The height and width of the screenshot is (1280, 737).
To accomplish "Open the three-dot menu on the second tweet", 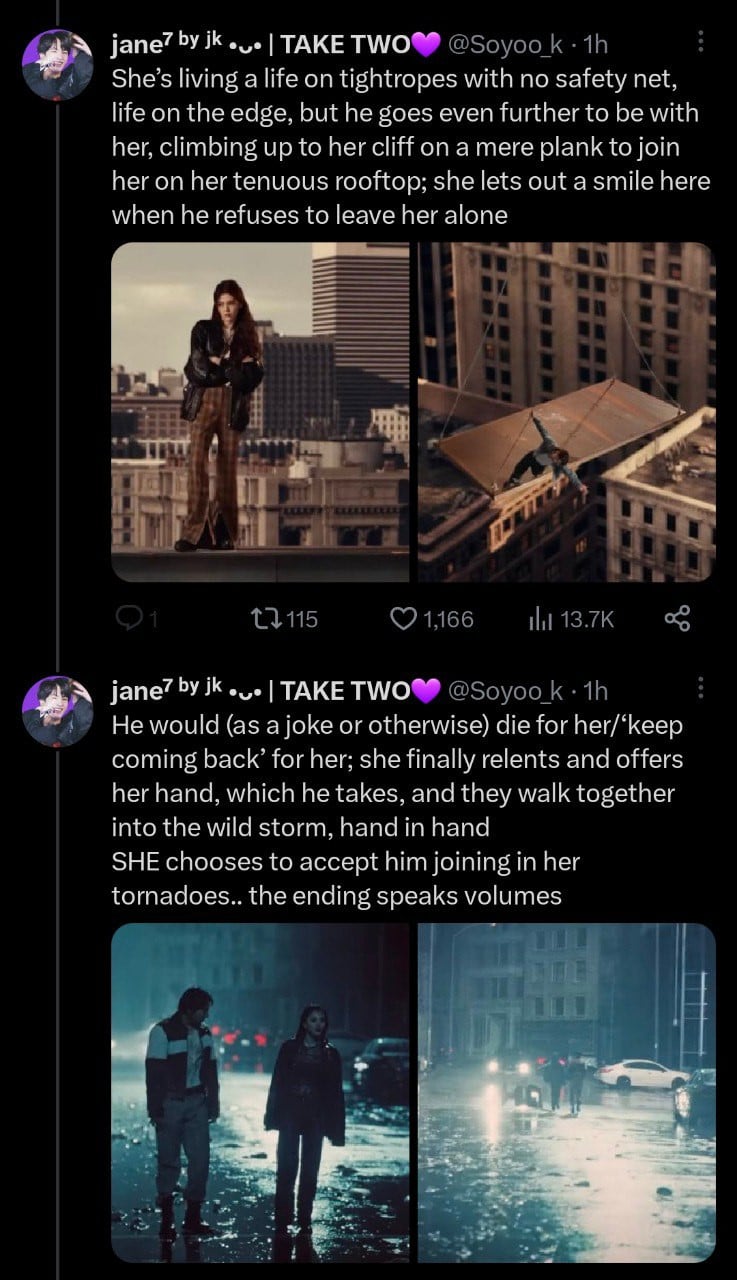I will pos(700,688).
